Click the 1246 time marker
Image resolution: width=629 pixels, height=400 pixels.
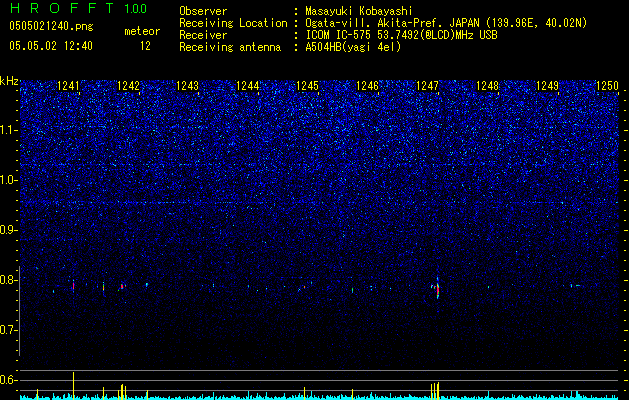click(367, 85)
